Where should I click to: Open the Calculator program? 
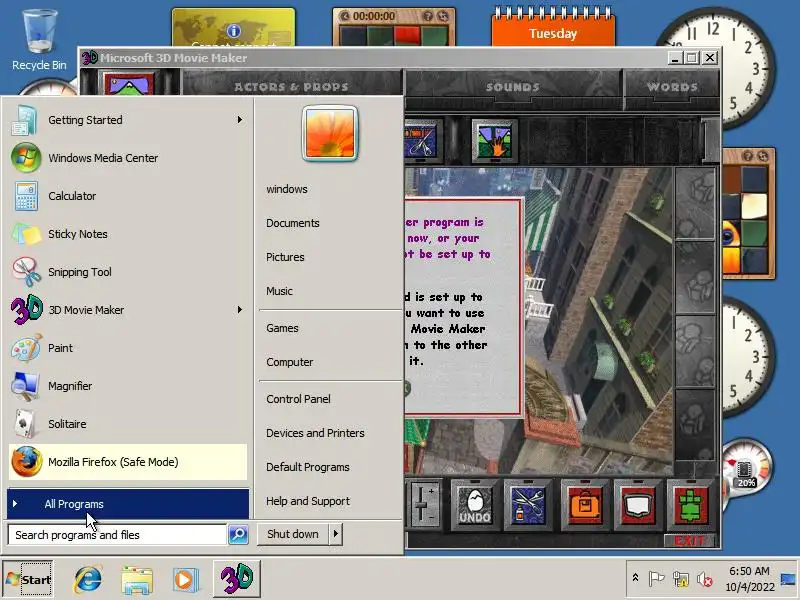(x=128, y=196)
